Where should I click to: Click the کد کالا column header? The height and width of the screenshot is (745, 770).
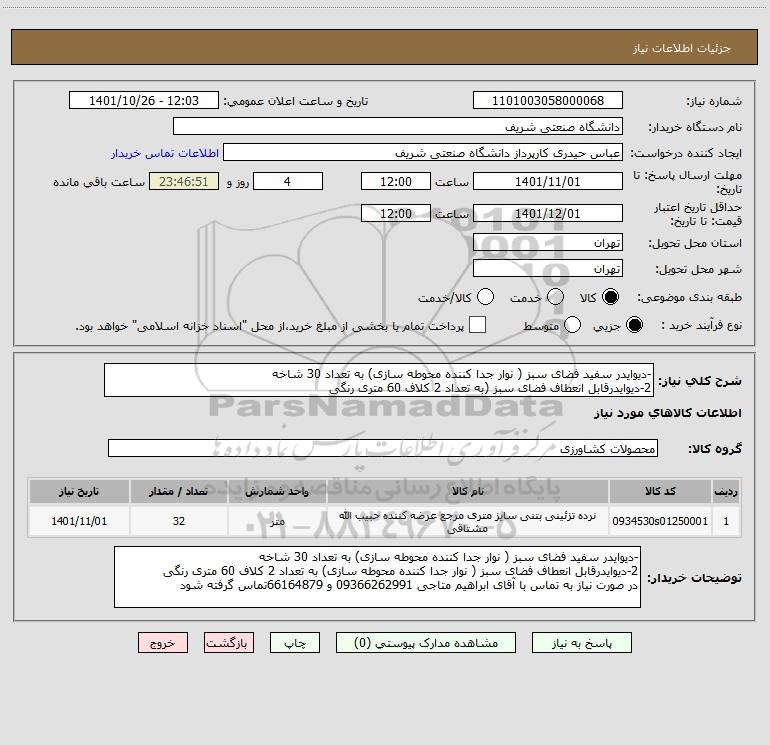[x=660, y=491]
